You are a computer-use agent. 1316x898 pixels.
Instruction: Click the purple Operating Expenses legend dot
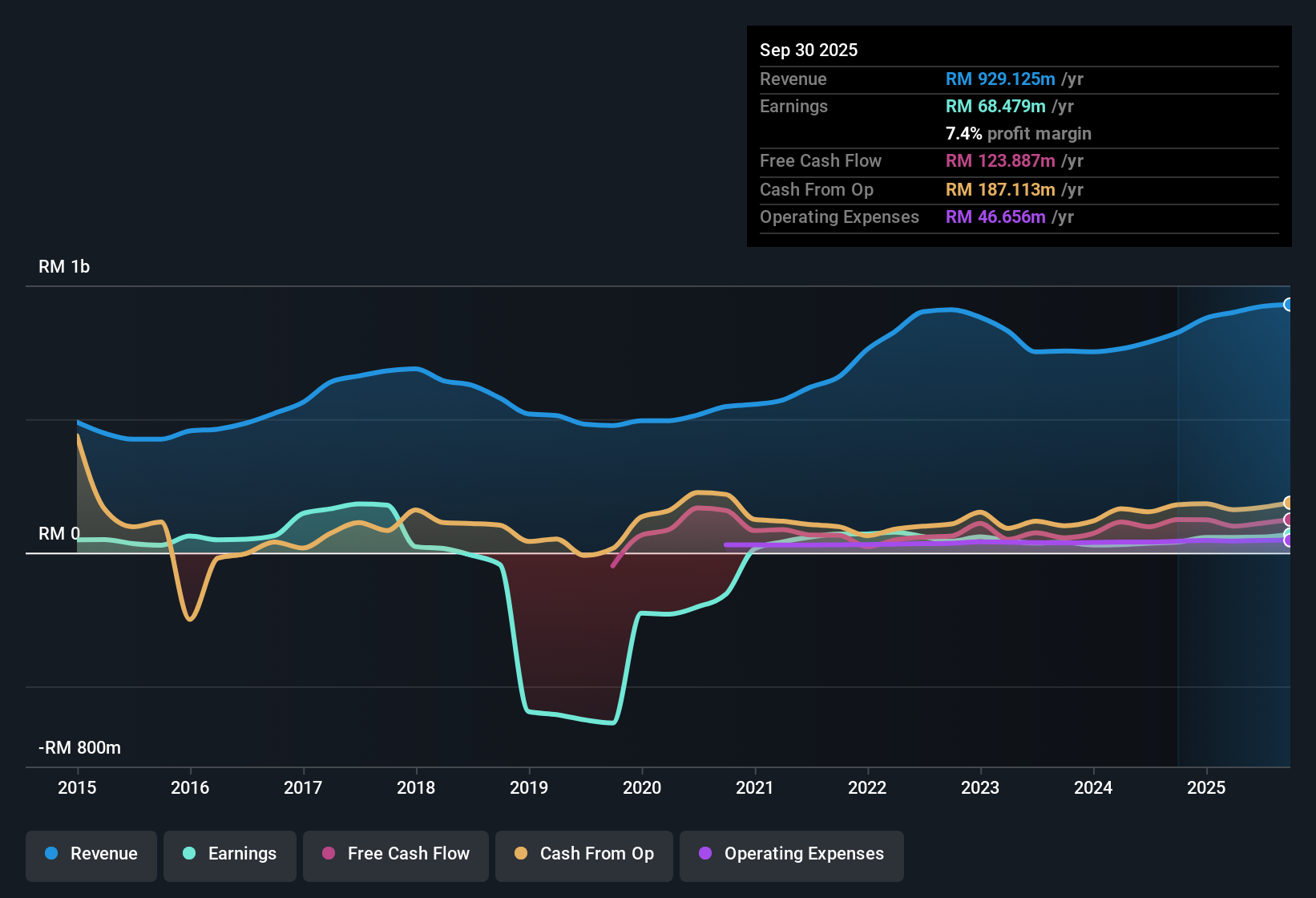click(706, 854)
